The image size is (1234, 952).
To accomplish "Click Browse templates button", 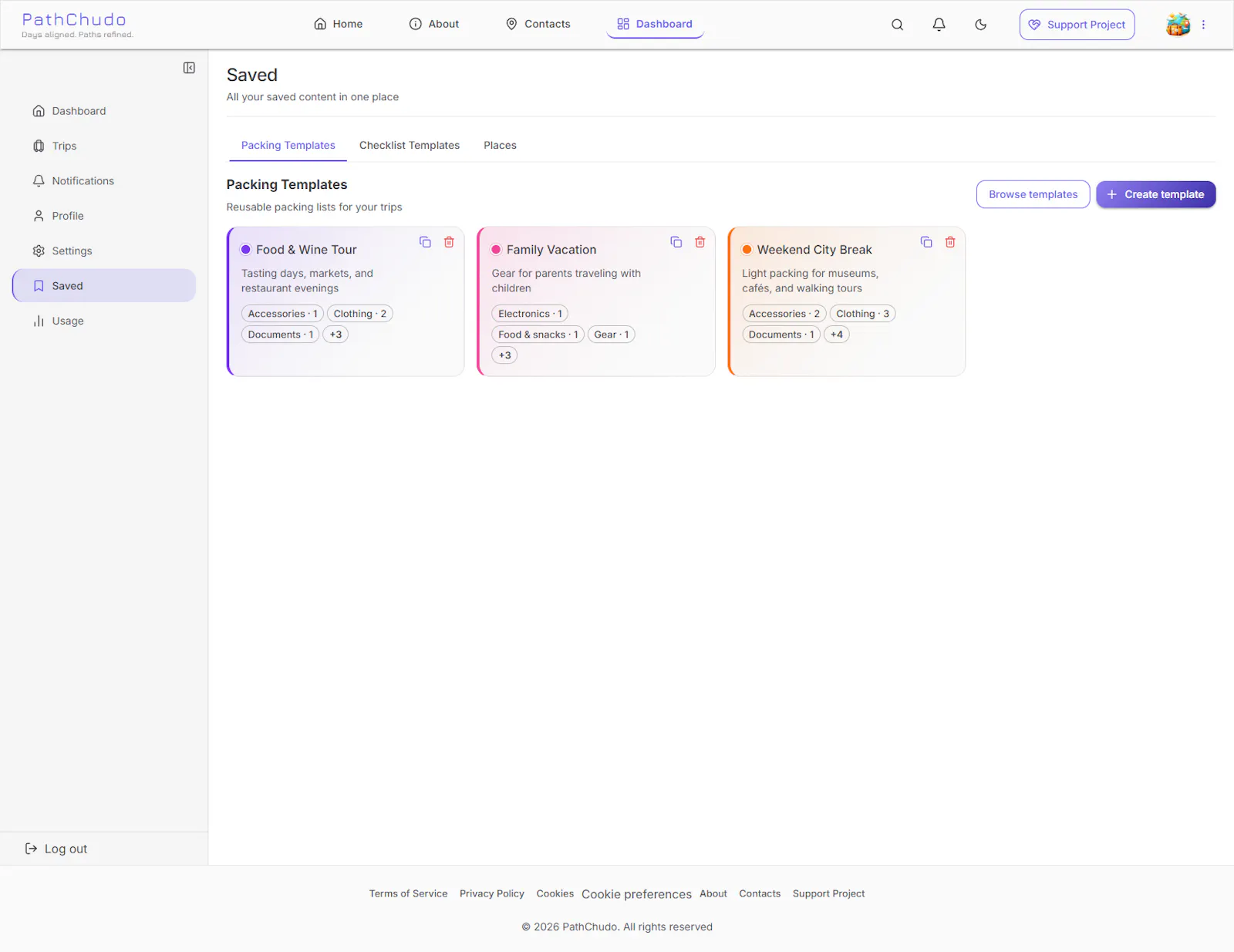I will tap(1033, 194).
